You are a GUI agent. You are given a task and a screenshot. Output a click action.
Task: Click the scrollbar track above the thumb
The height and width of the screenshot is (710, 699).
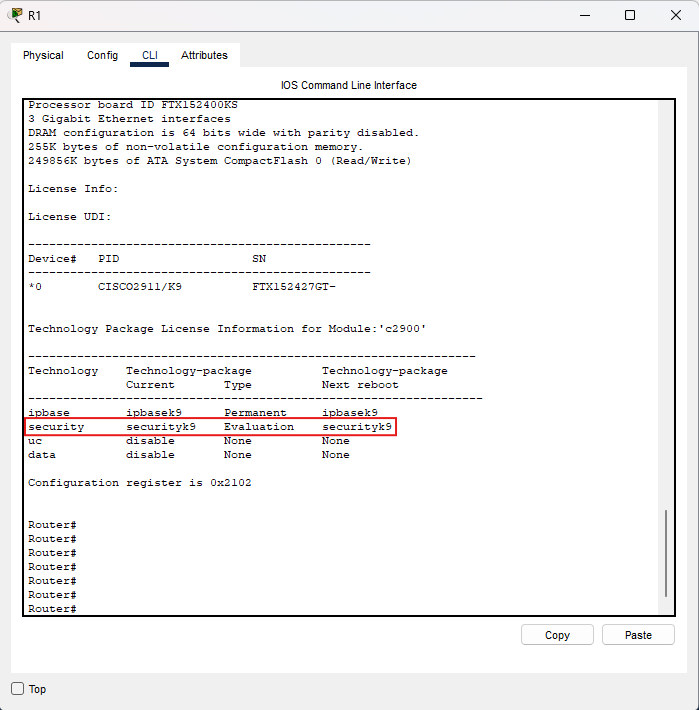click(667, 300)
